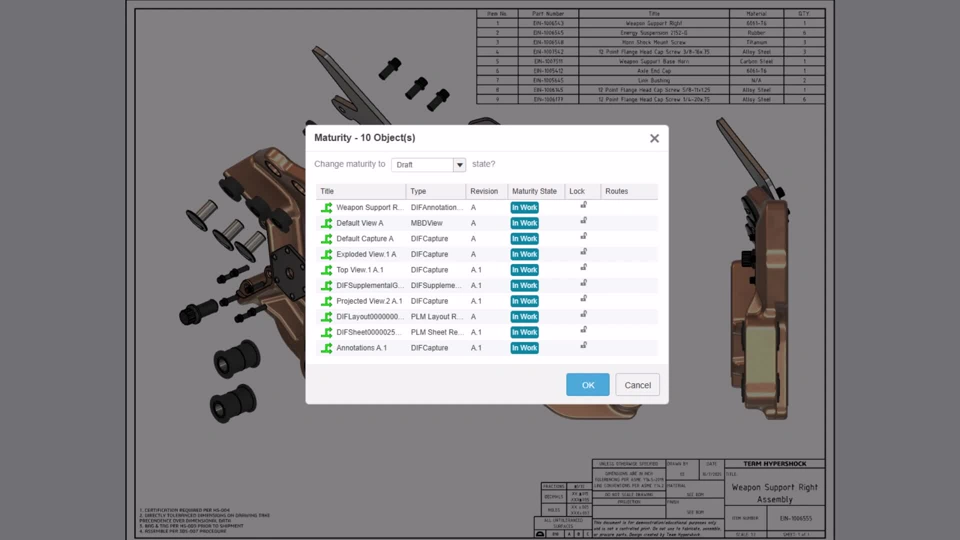Select the 'DIFLayout0000000...' title

pos(370,317)
